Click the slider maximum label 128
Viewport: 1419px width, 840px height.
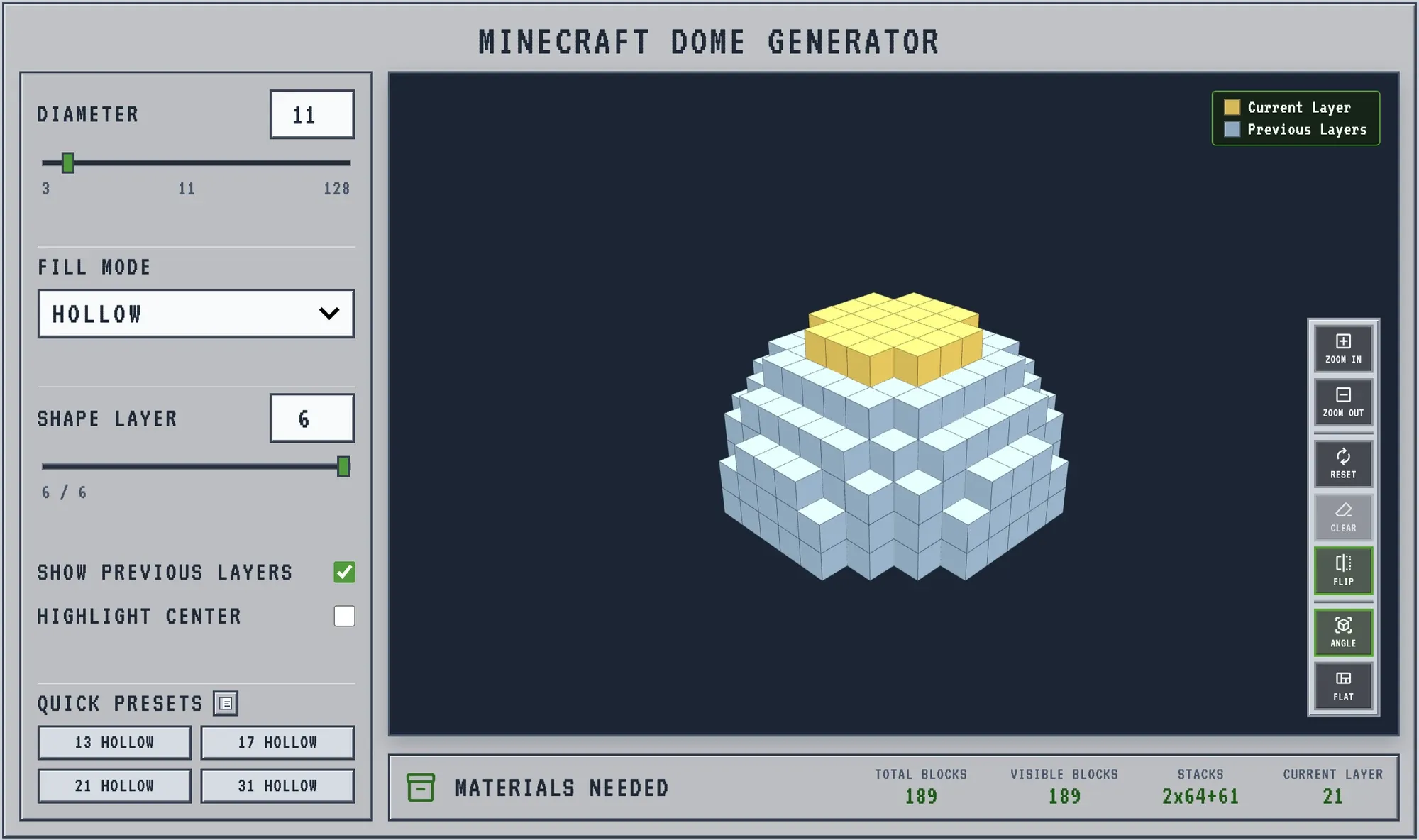(x=337, y=189)
